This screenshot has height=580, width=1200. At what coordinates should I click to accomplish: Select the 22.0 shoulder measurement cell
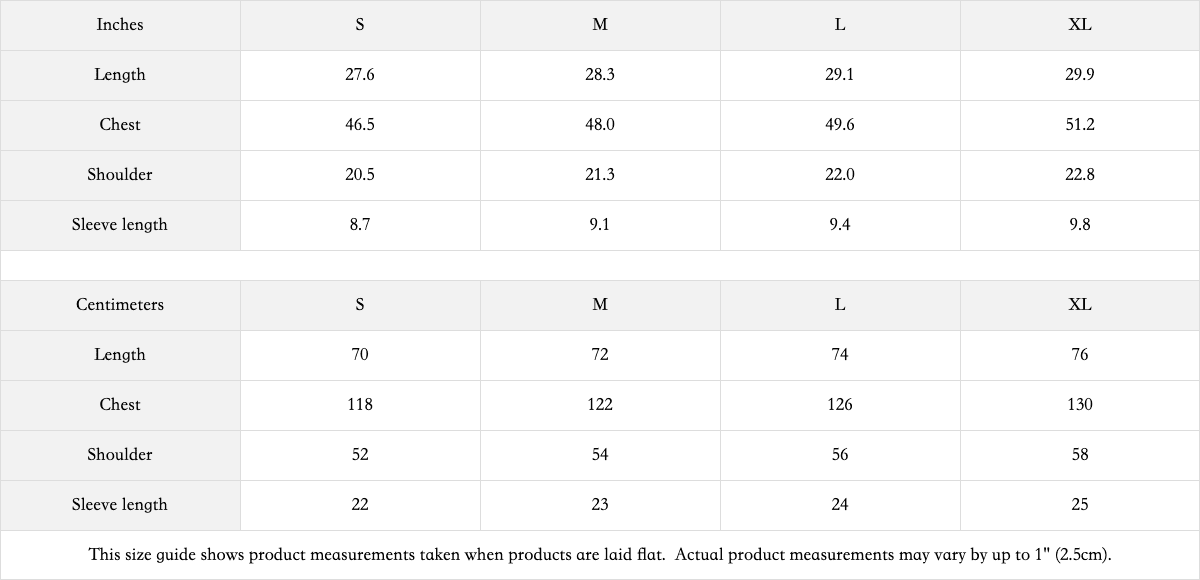pyautogui.click(x=840, y=175)
